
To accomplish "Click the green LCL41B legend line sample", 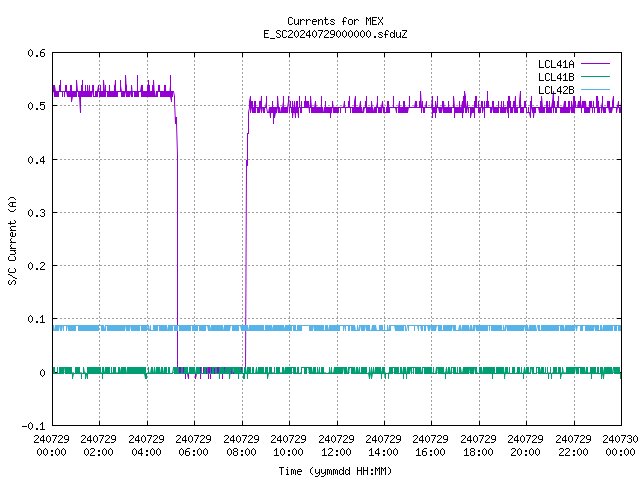I will pyautogui.click(x=595, y=77).
